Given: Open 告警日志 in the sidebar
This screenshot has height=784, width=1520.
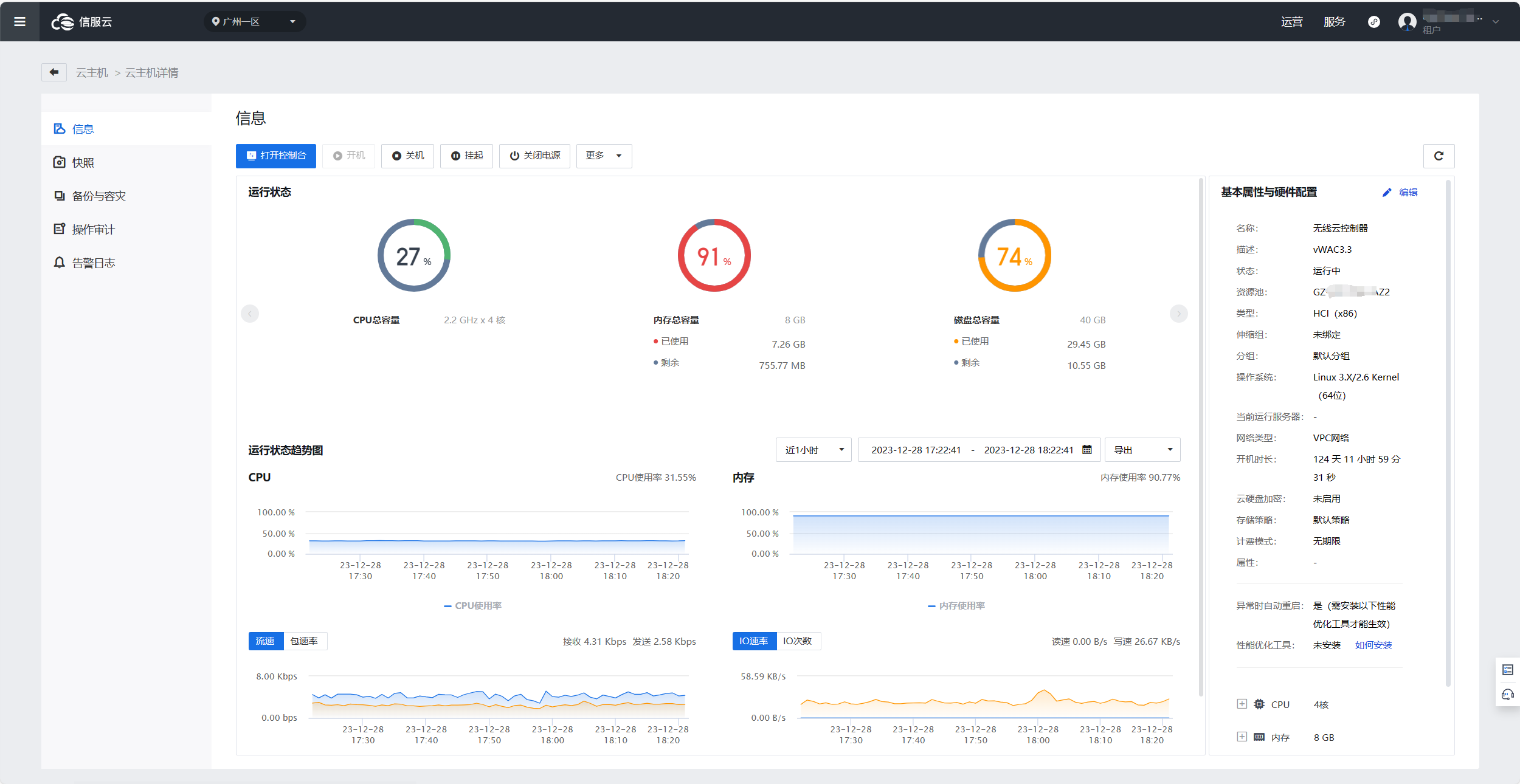Looking at the screenshot, I should pos(93,263).
